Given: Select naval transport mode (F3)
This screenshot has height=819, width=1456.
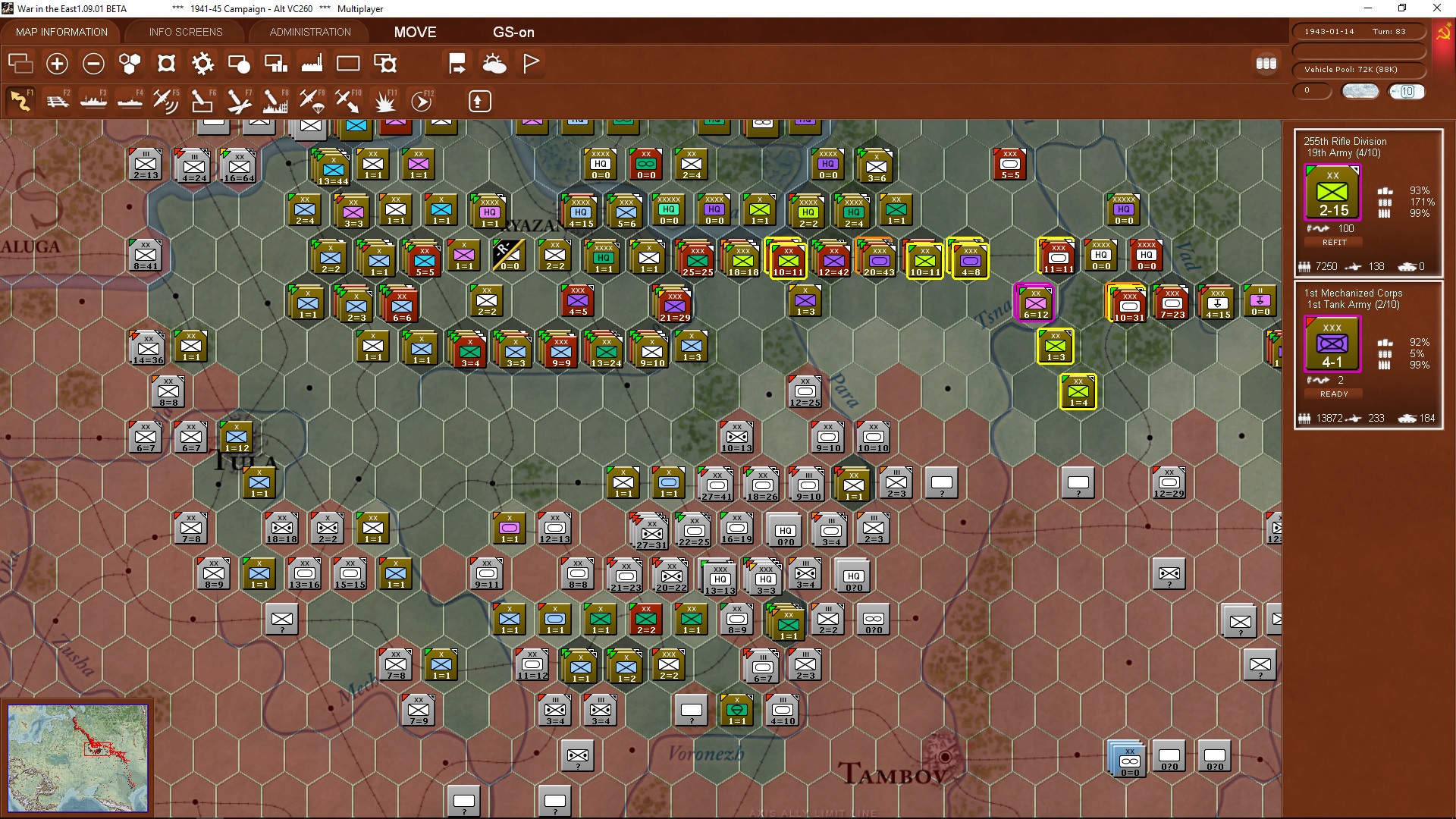Looking at the screenshot, I should pyautogui.click(x=93, y=101).
